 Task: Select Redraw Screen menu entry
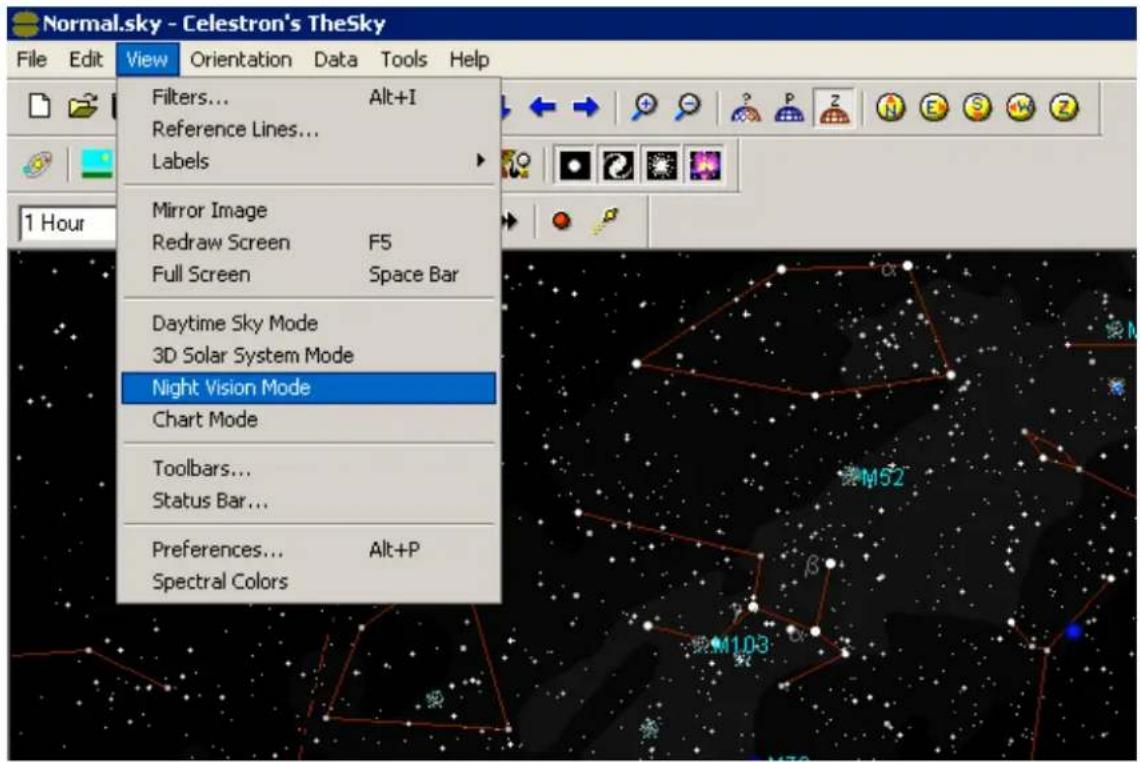tap(309, 242)
